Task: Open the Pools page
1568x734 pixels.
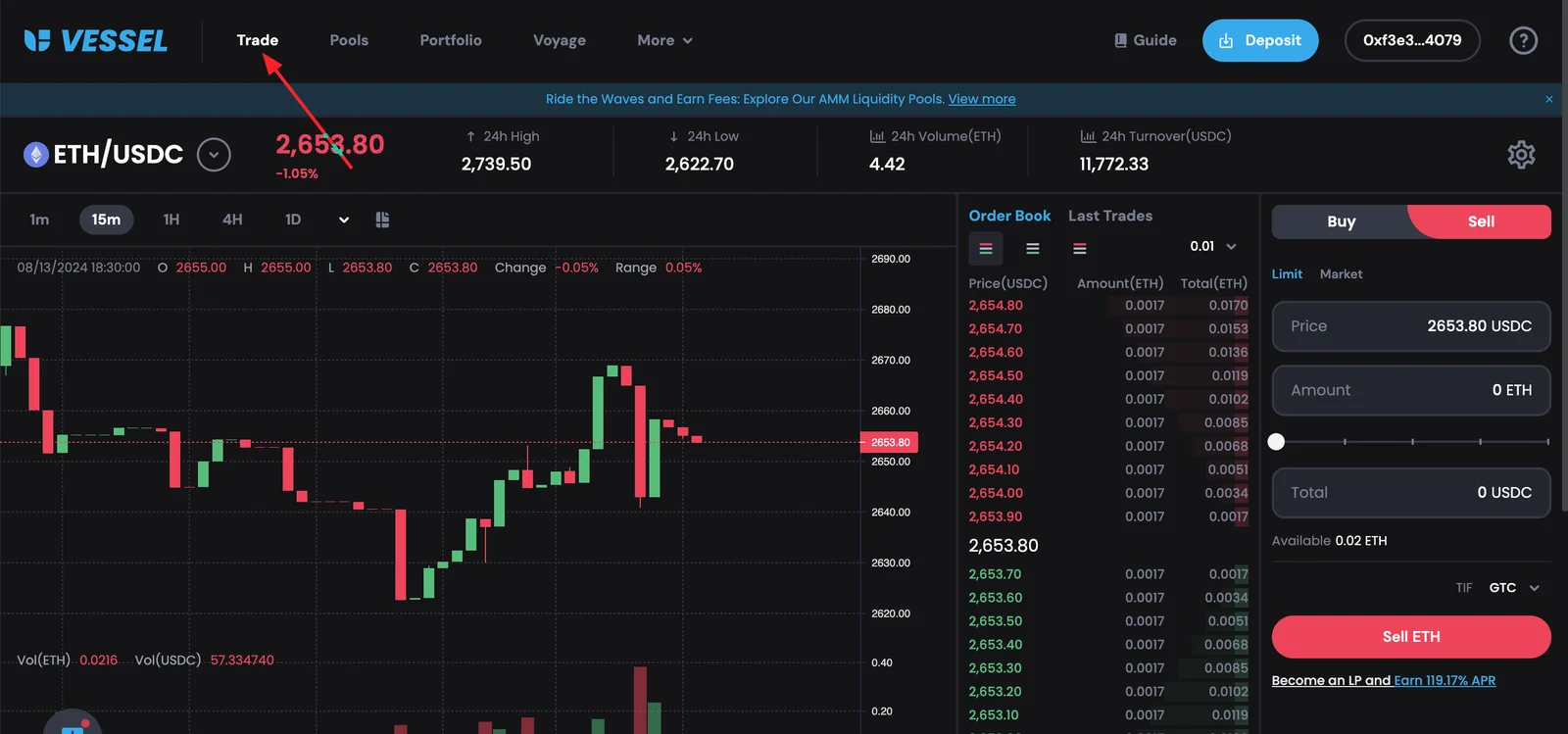Action: [x=349, y=40]
